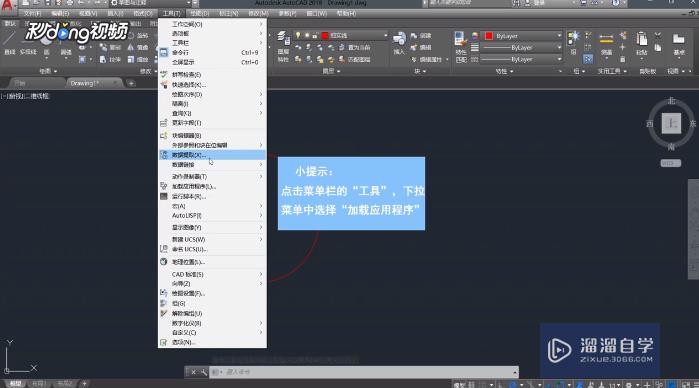The width and height of the screenshot is (699, 388).
Task: Expand the Properties (特性) panel title
Action: pos(504,71)
